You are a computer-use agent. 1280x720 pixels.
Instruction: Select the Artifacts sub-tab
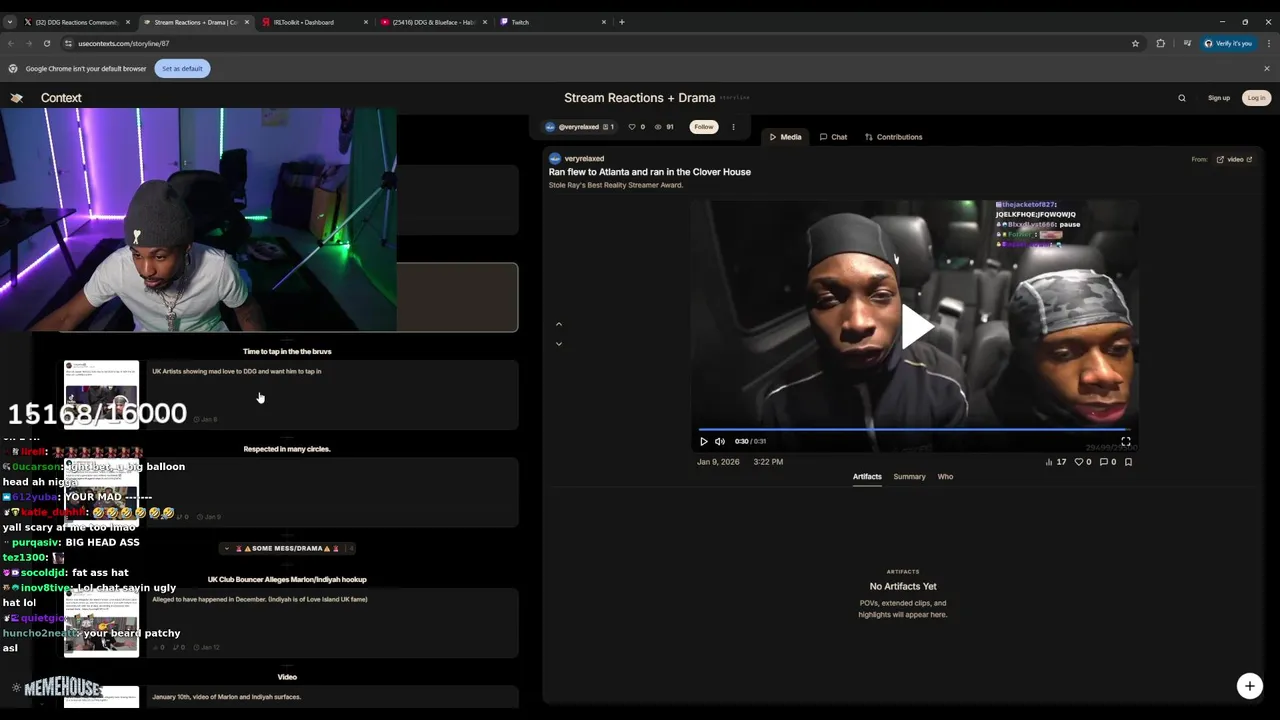click(867, 477)
